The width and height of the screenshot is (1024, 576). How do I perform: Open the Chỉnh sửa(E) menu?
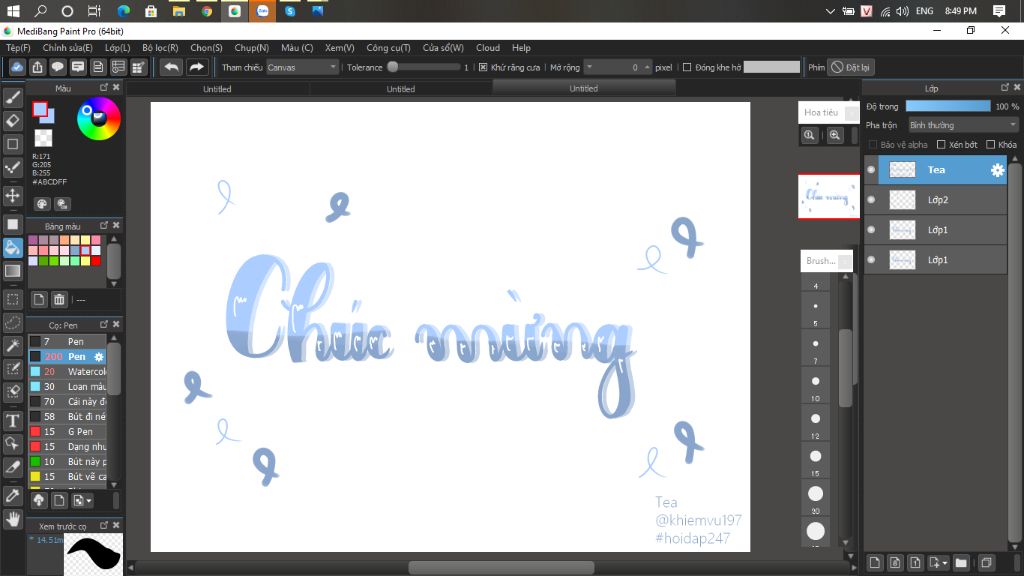pos(67,48)
